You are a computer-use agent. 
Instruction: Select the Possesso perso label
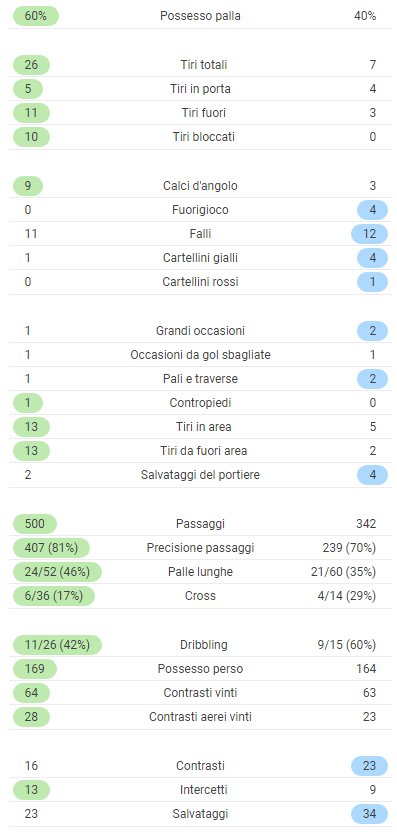(200, 669)
